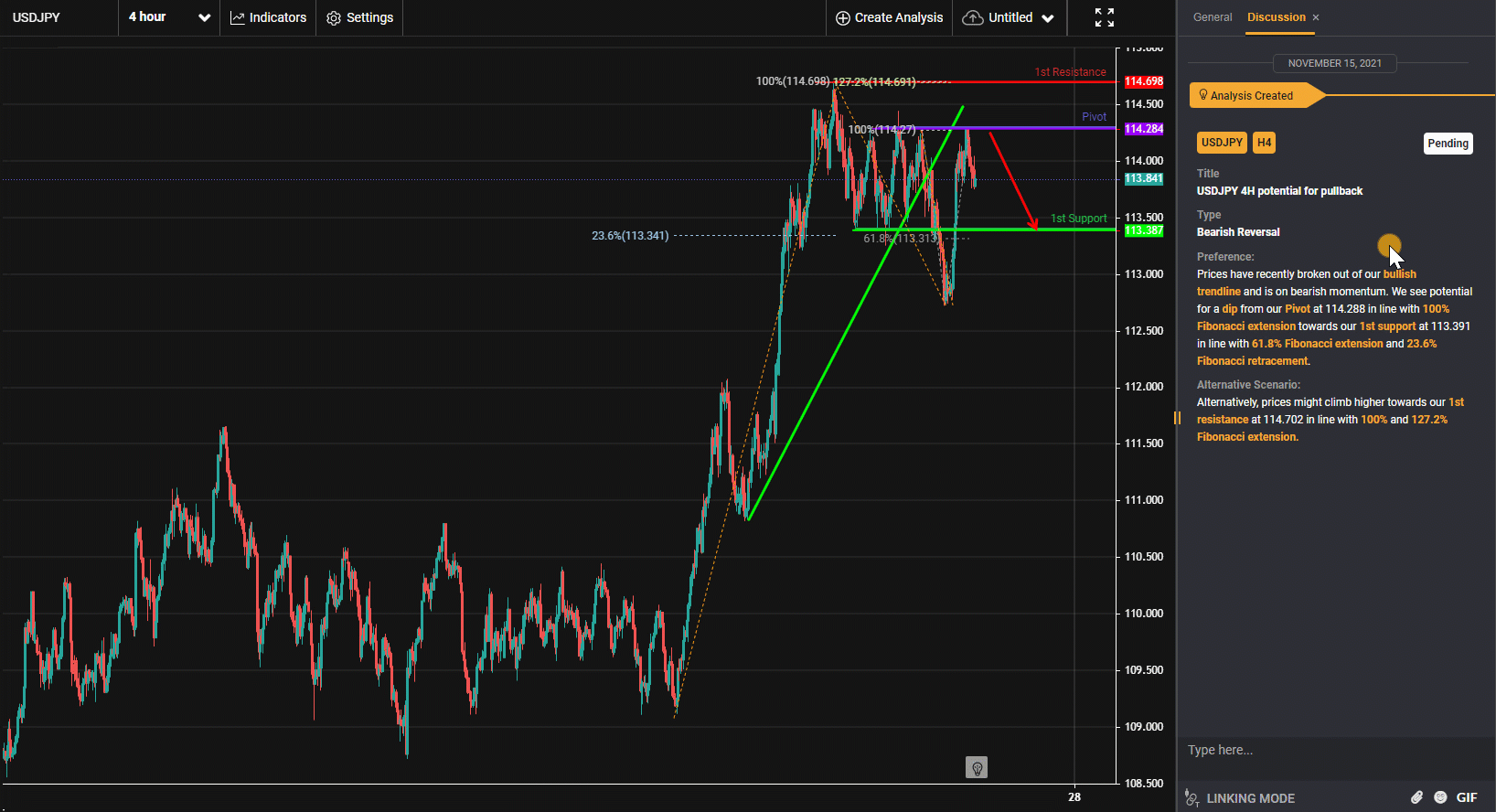Click the 100%(114.698) Fibonacci label
The width and height of the screenshot is (1496, 812).
793,81
